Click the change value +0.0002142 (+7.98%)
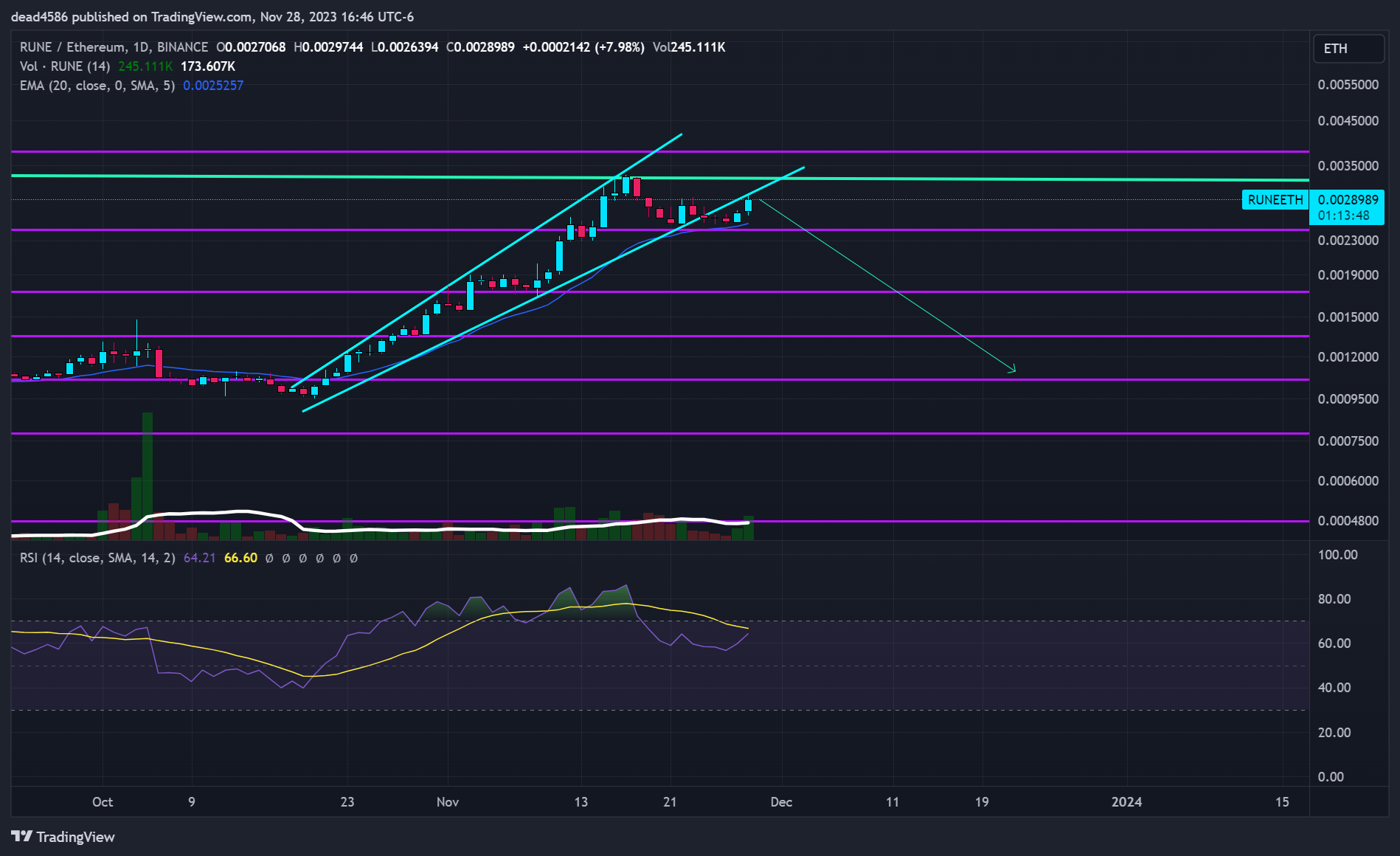This screenshot has width=1400, height=856. point(583,47)
